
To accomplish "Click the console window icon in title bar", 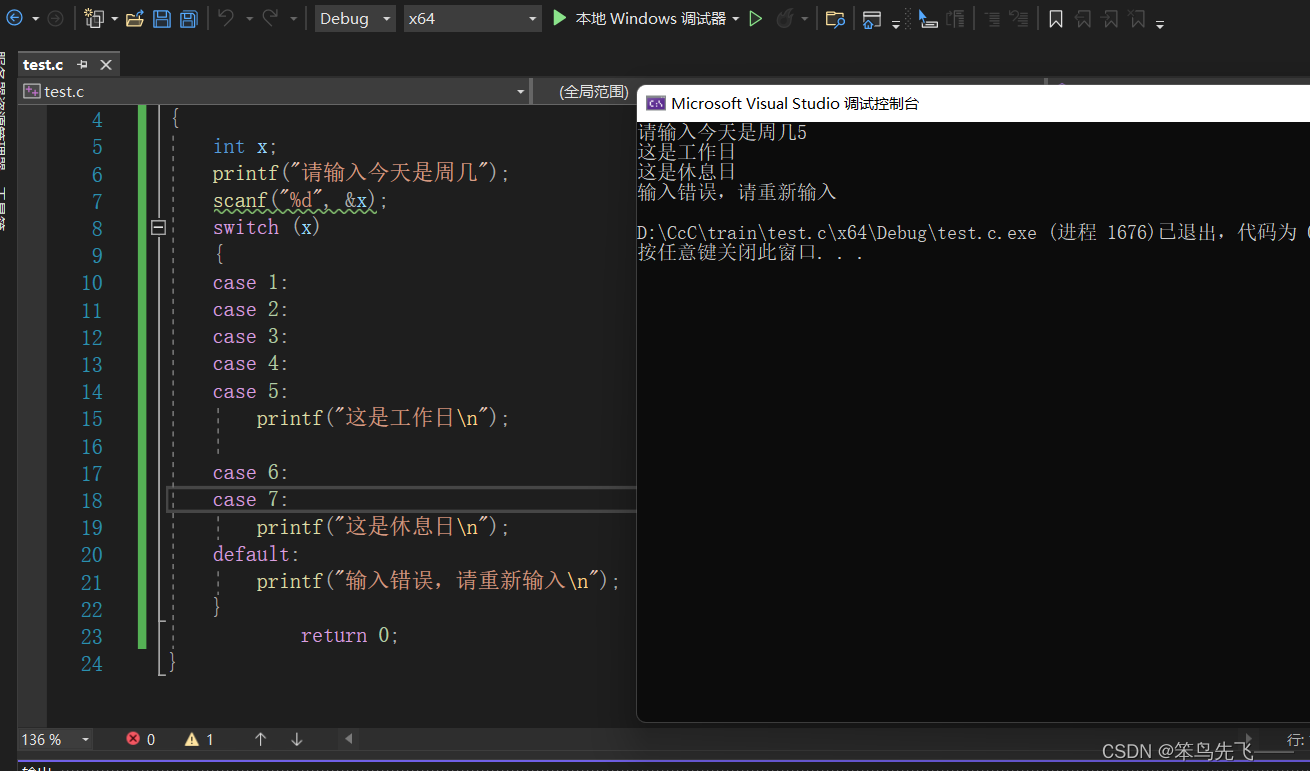I will [x=656, y=103].
